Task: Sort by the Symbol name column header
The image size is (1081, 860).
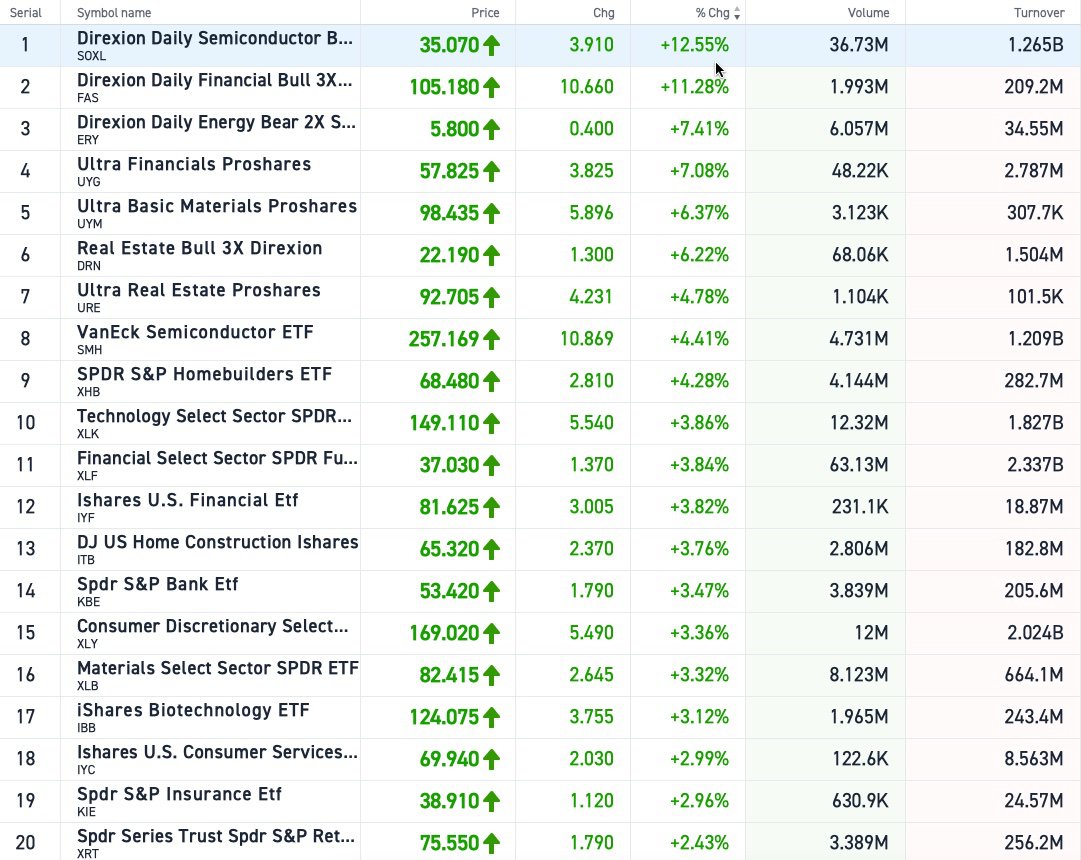Action: (x=114, y=13)
